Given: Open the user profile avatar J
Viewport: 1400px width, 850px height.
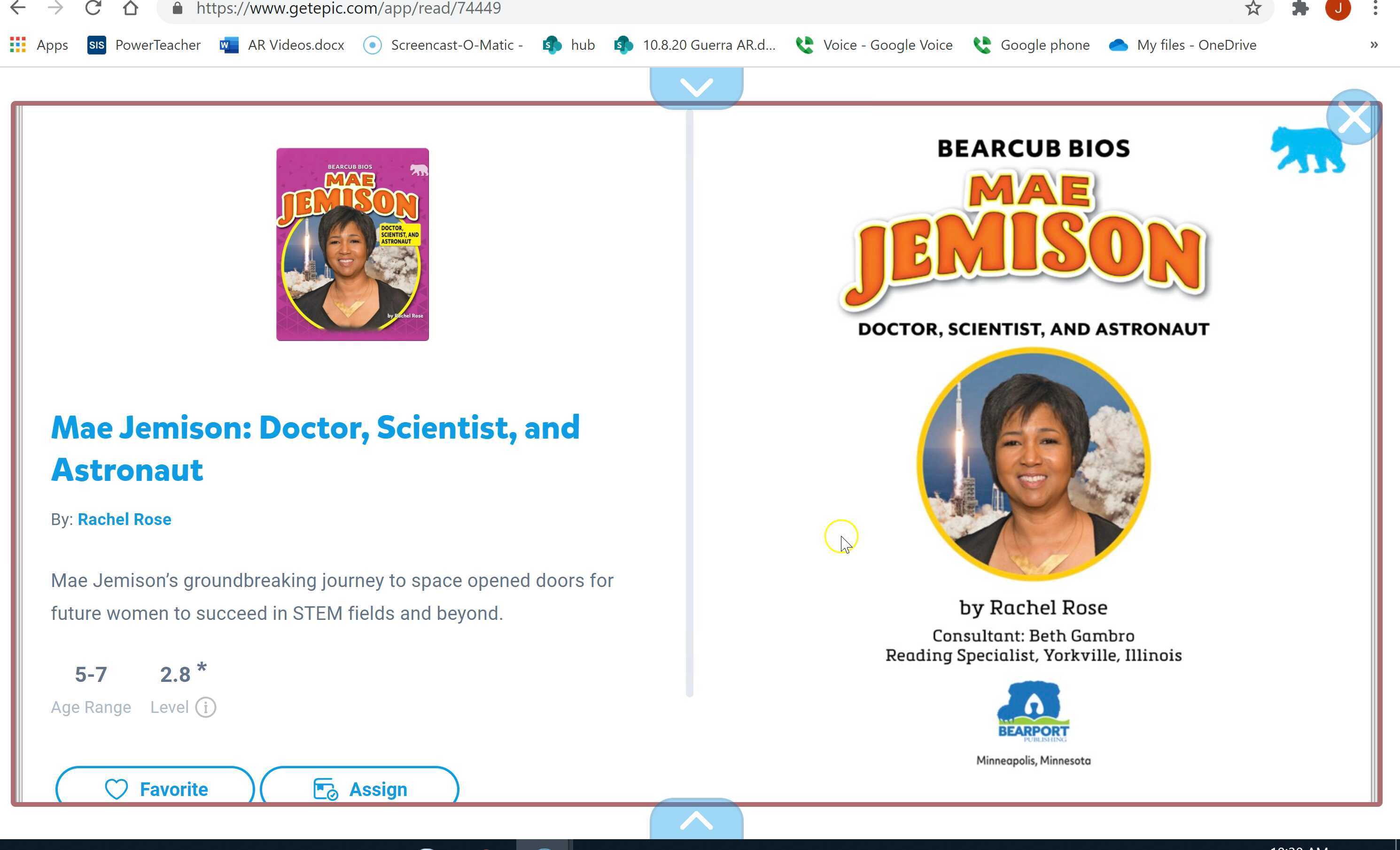Looking at the screenshot, I should click(1338, 8).
